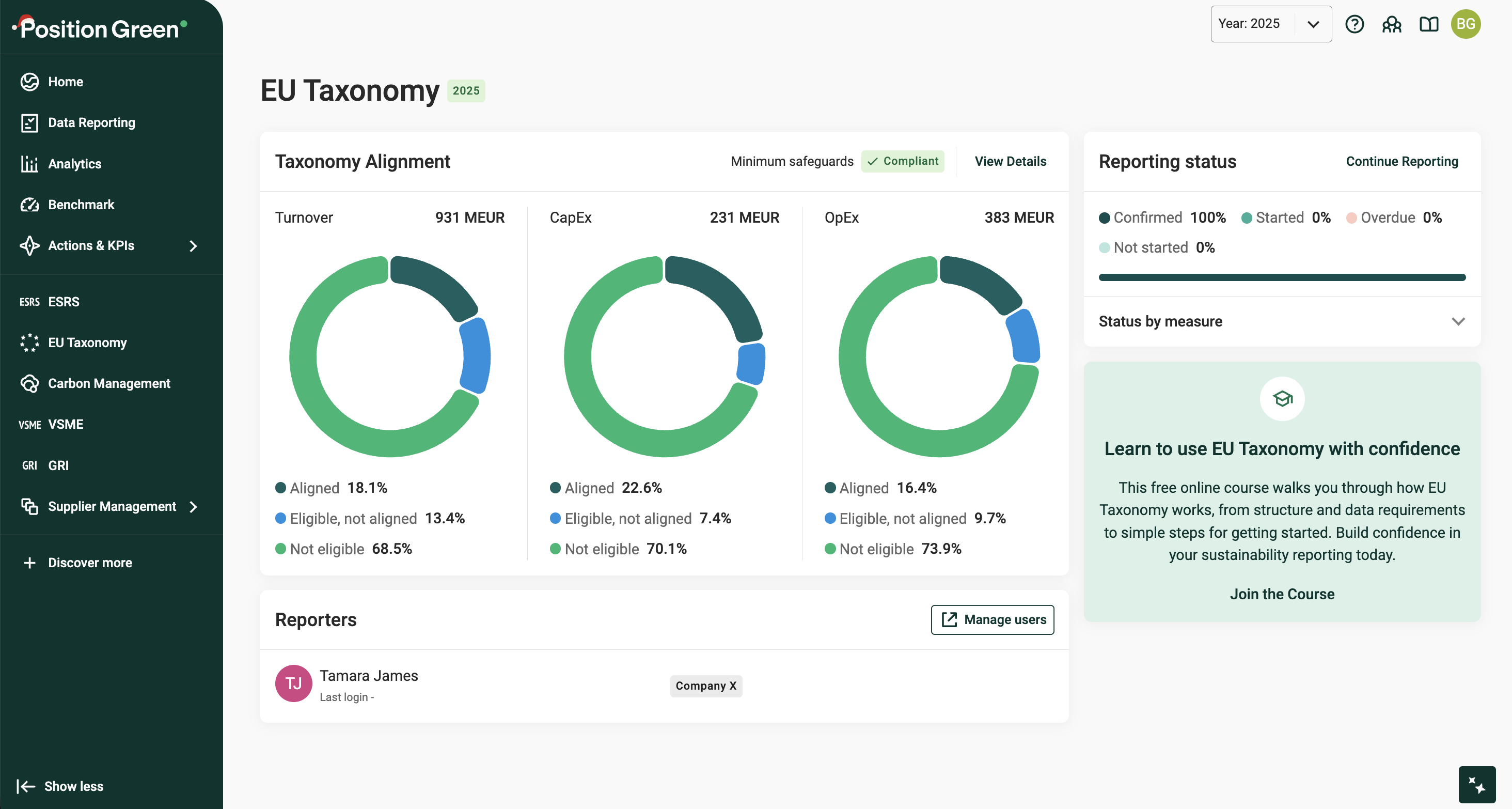
Task: Open the help question mark icon
Action: (1354, 24)
